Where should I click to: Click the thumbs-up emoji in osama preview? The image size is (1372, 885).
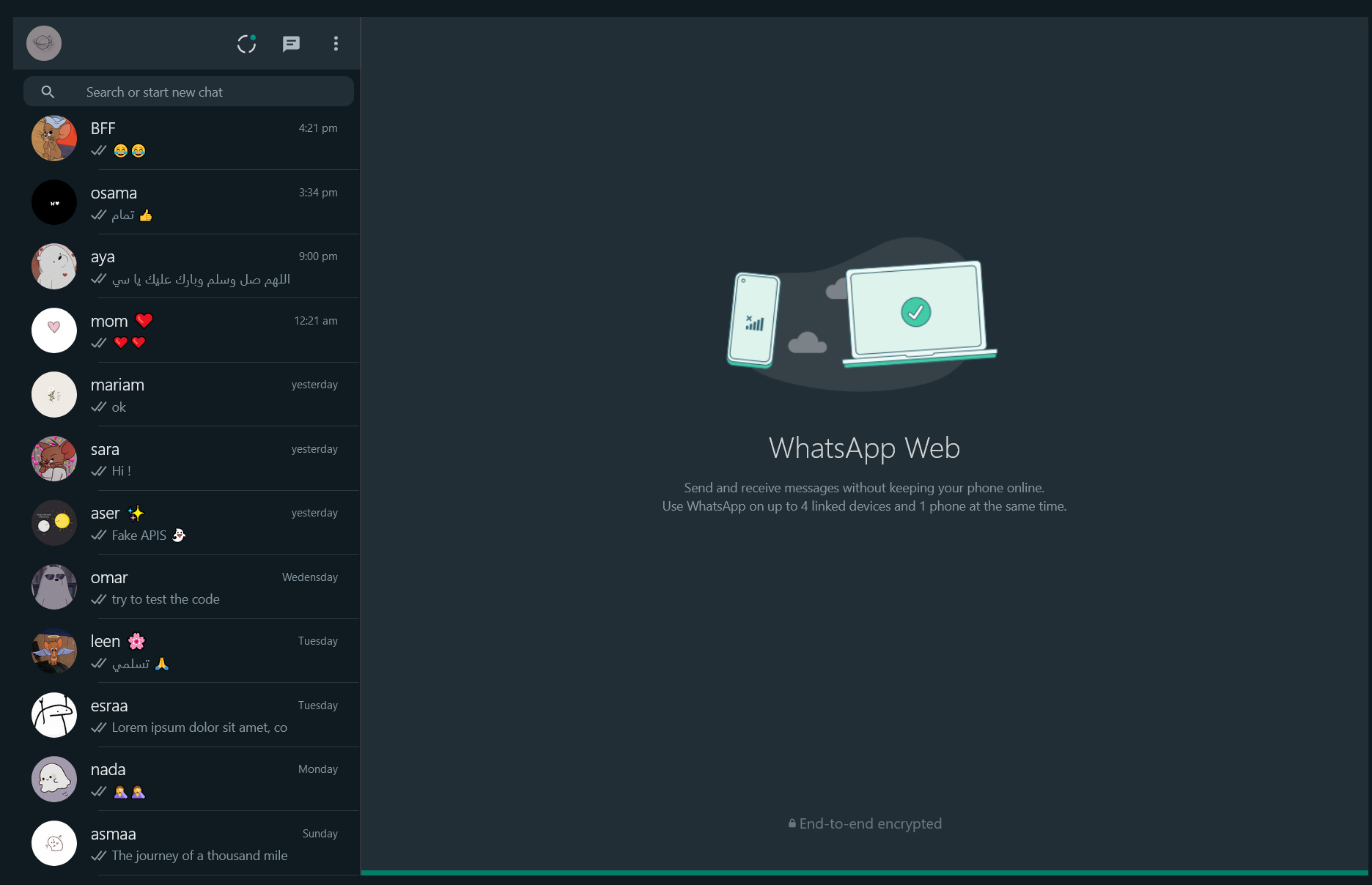click(x=146, y=215)
